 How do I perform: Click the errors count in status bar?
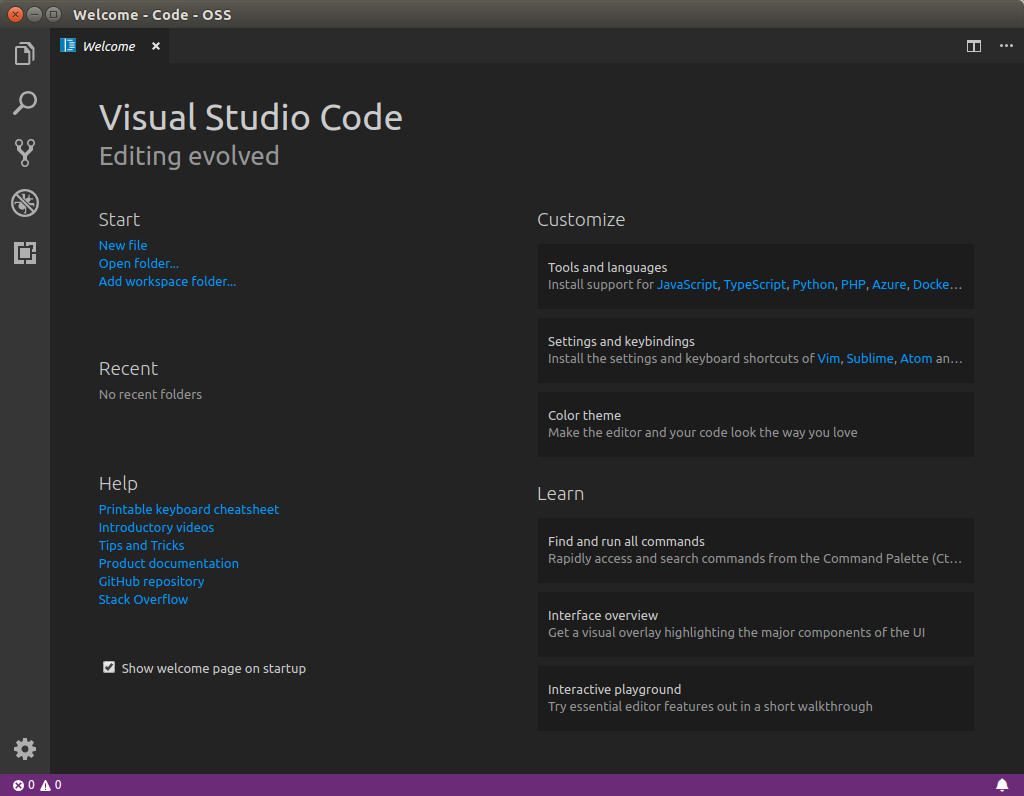tap(24, 785)
